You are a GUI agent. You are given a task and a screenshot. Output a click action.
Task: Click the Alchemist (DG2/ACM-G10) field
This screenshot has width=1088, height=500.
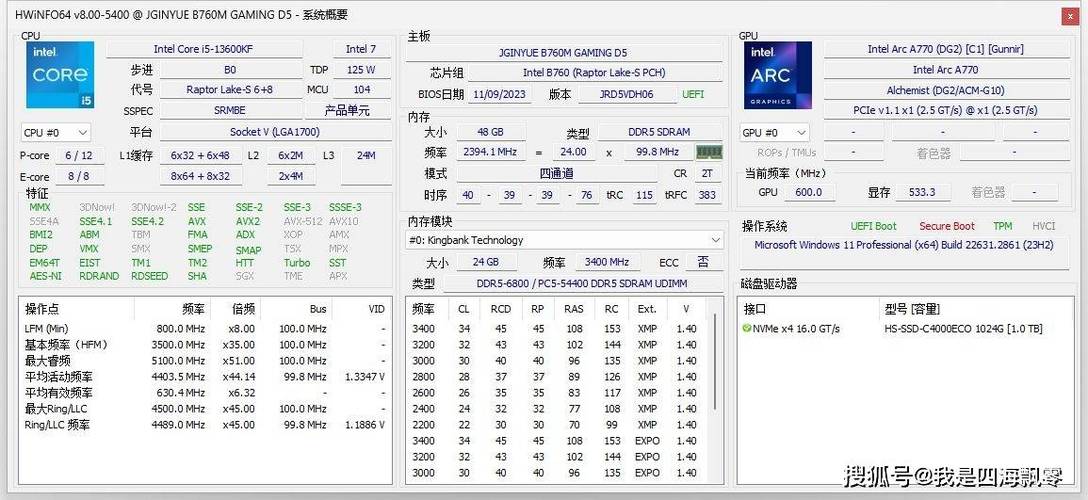[946, 90]
